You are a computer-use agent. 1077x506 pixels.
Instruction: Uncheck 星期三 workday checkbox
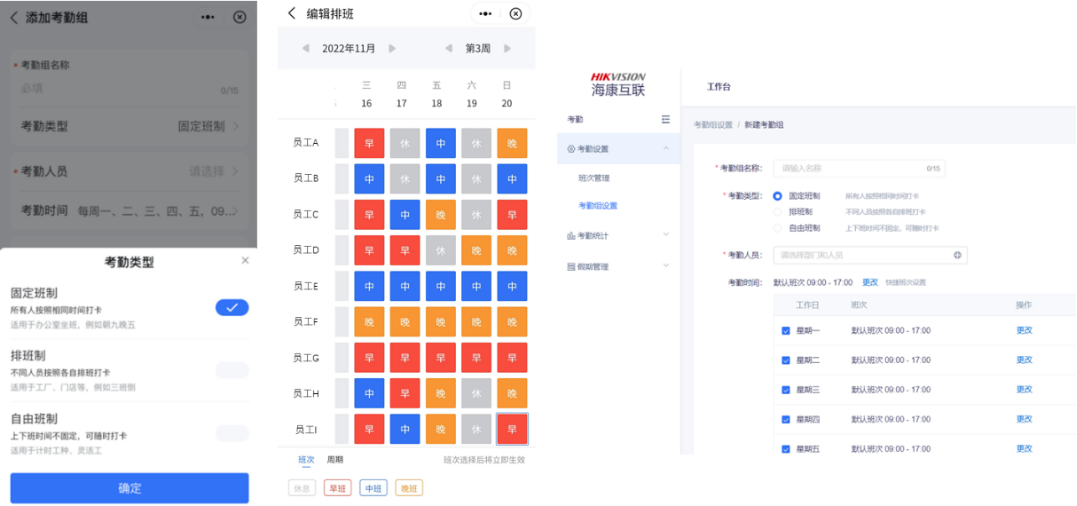click(x=786, y=389)
